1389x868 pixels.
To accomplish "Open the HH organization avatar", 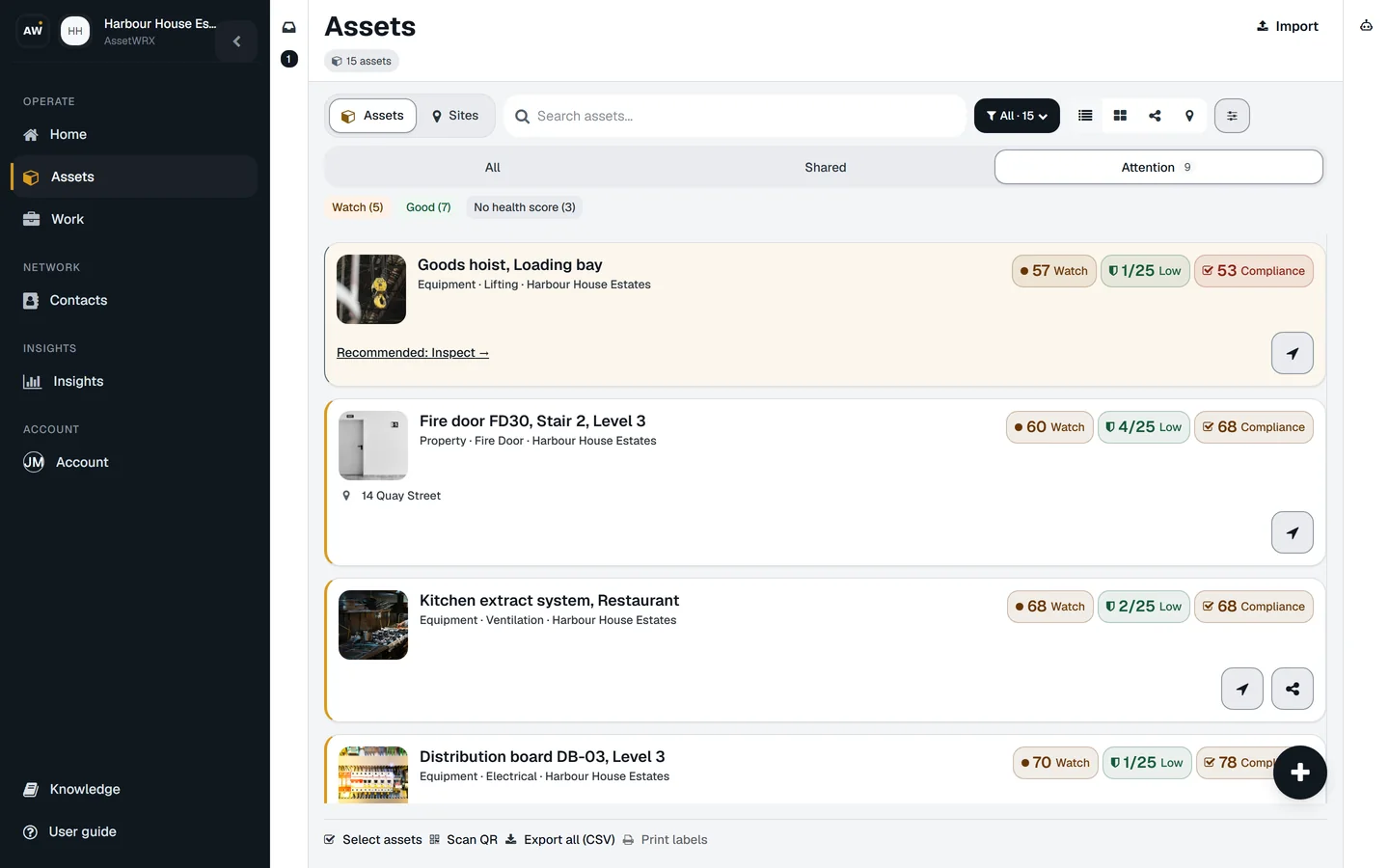I will pyautogui.click(x=75, y=31).
